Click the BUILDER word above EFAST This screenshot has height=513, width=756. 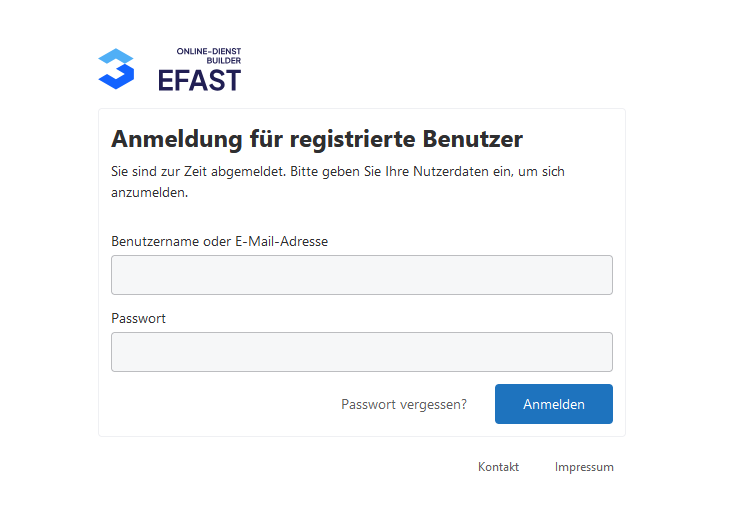223,61
